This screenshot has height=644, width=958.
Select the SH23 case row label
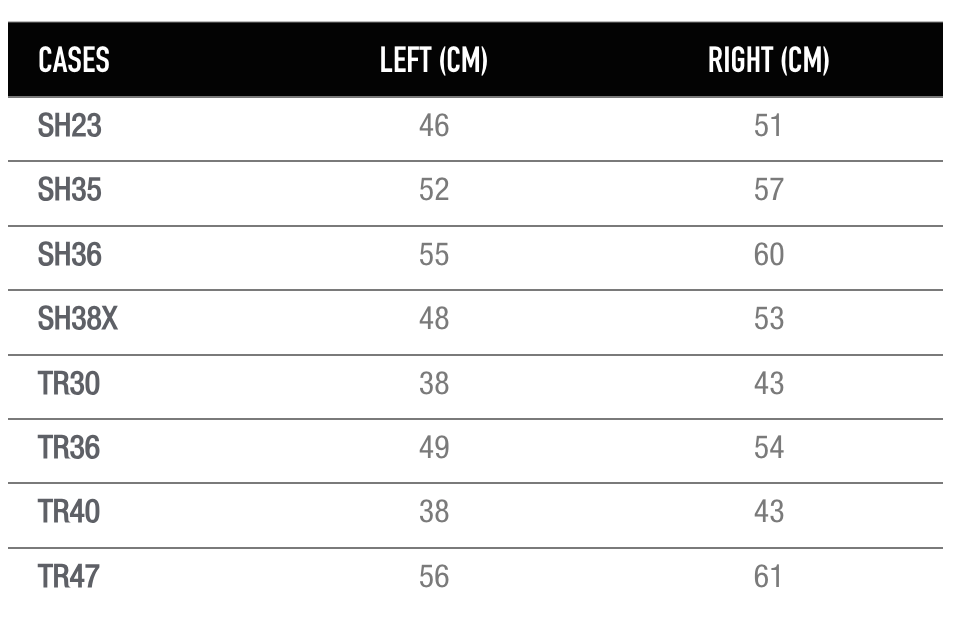70,125
